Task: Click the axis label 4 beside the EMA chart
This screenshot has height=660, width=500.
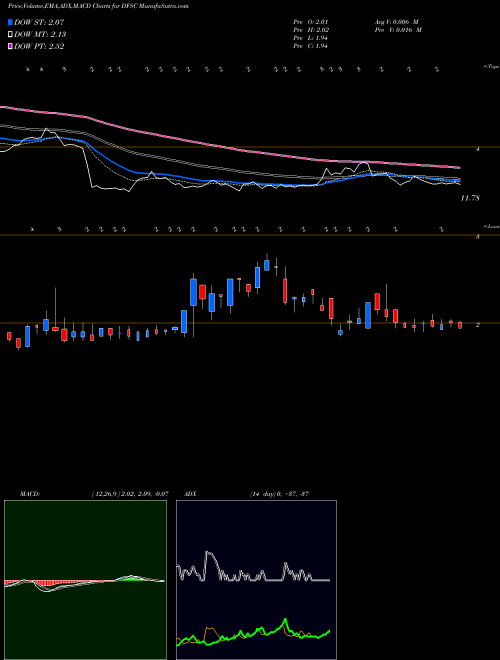Action: point(478,149)
